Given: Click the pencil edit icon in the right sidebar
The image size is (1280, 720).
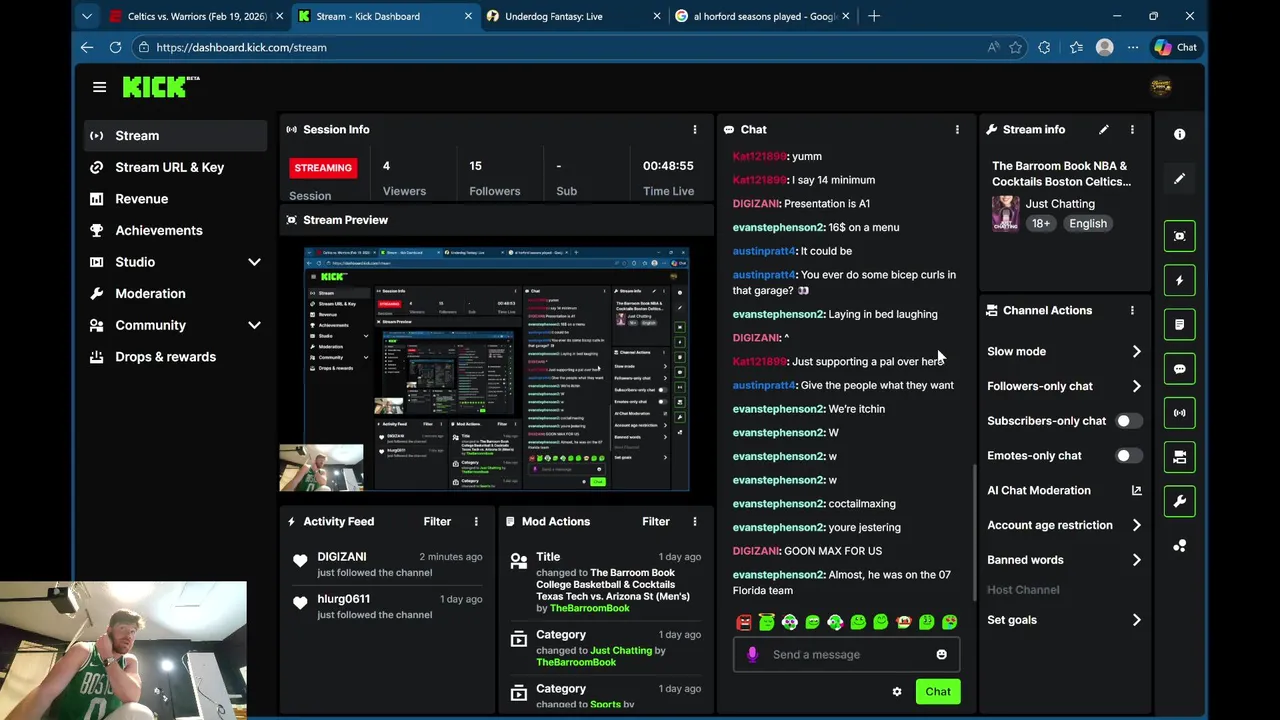Looking at the screenshot, I should click(1179, 178).
